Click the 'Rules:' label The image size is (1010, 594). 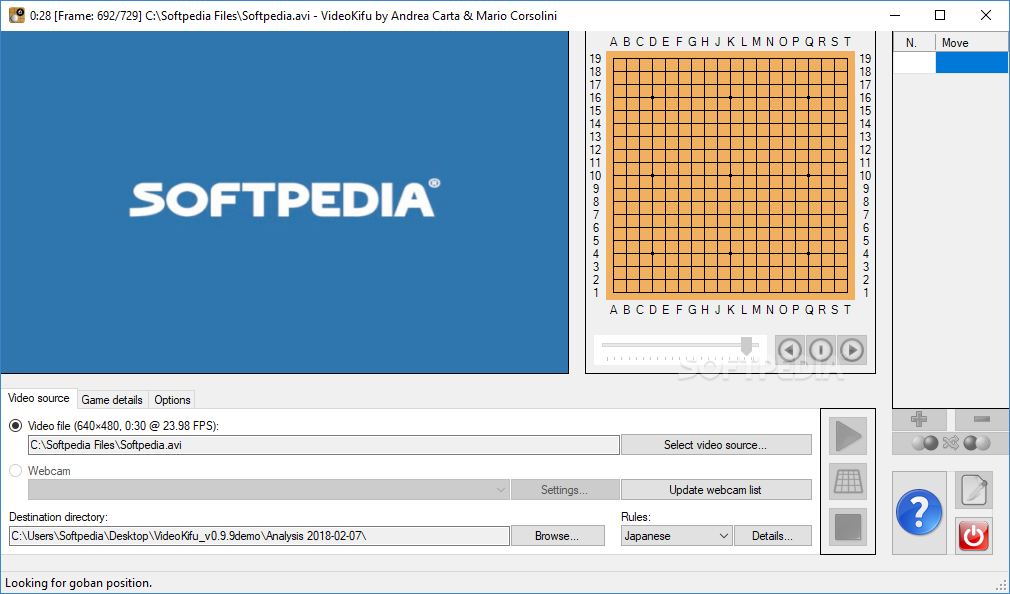point(636,517)
